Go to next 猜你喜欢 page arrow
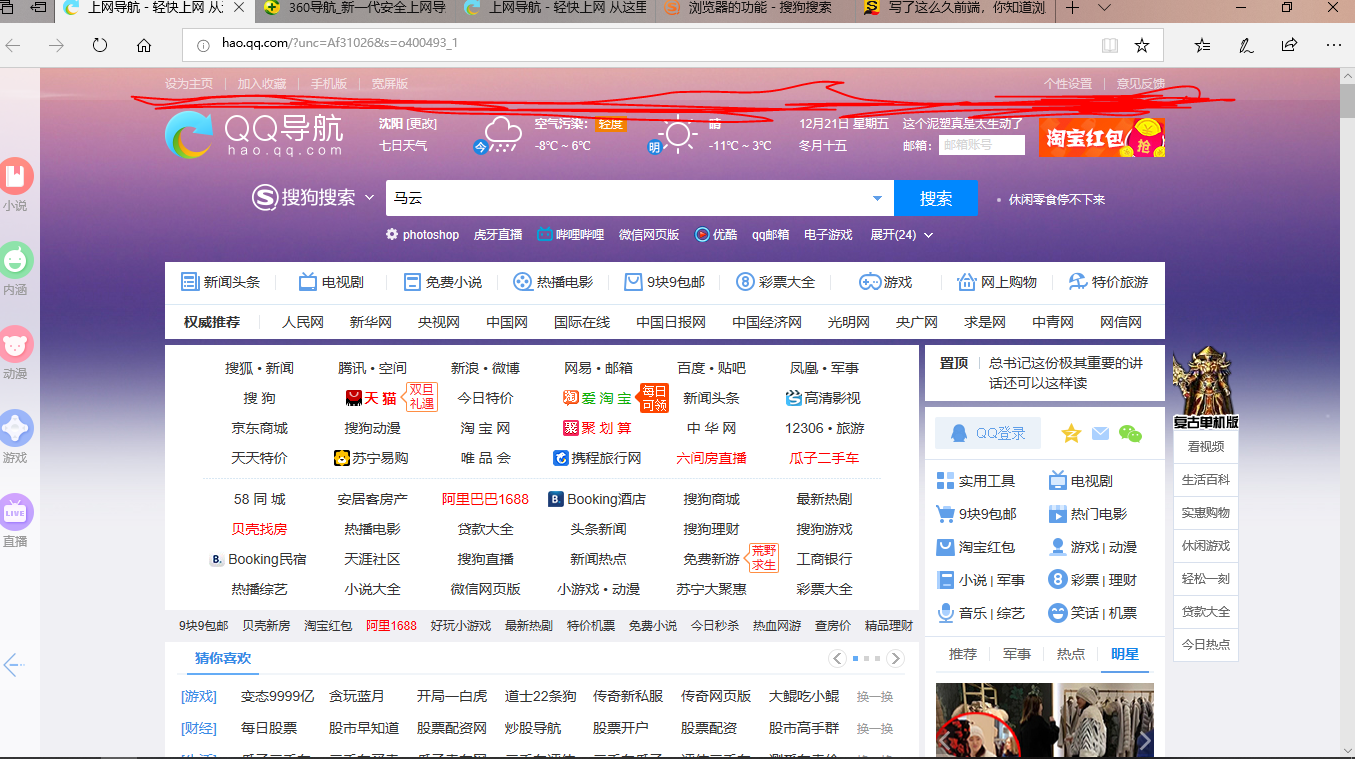 coord(896,658)
